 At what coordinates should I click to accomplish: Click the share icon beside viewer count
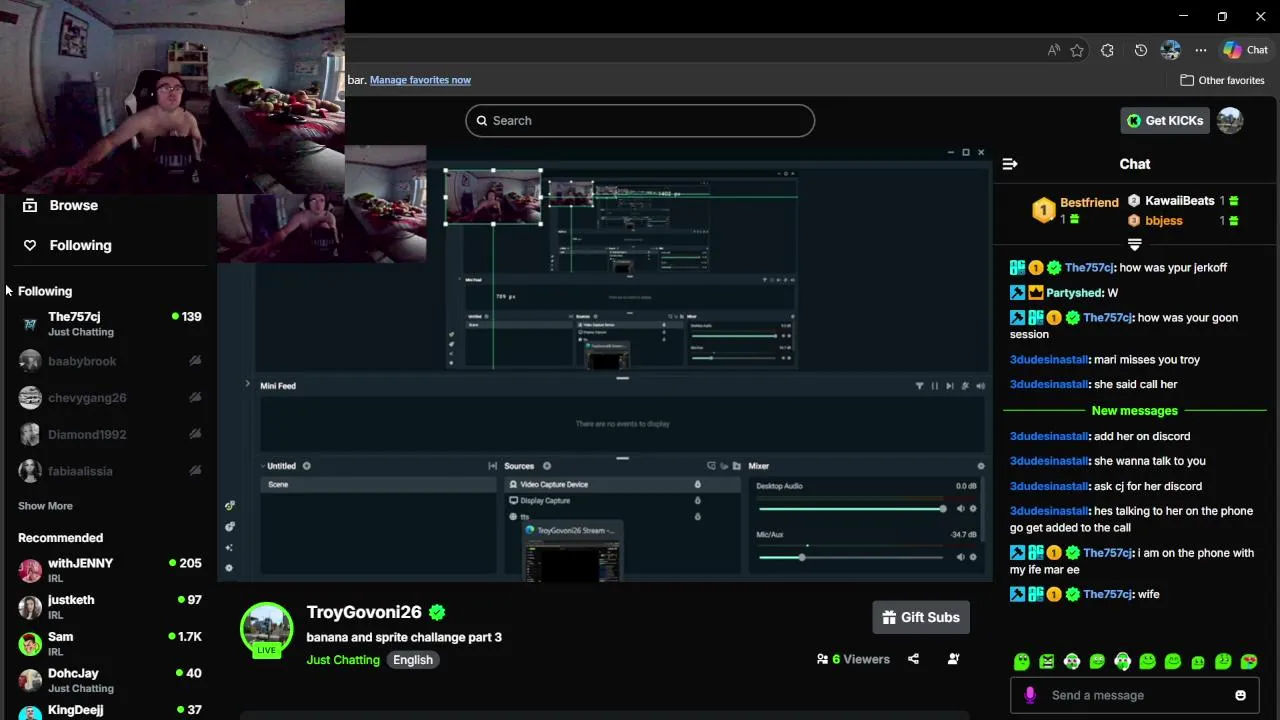pos(913,659)
